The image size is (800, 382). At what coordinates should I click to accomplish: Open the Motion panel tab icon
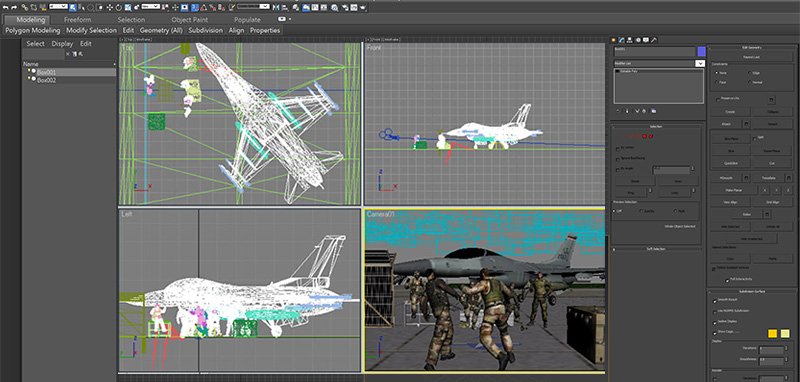coord(638,40)
